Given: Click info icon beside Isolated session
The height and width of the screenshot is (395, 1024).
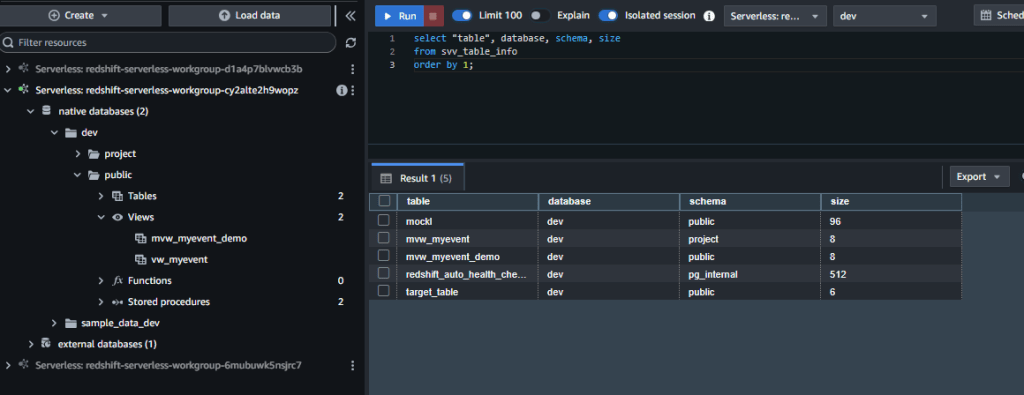Looking at the screenshot, I should (x=709, y=16).
